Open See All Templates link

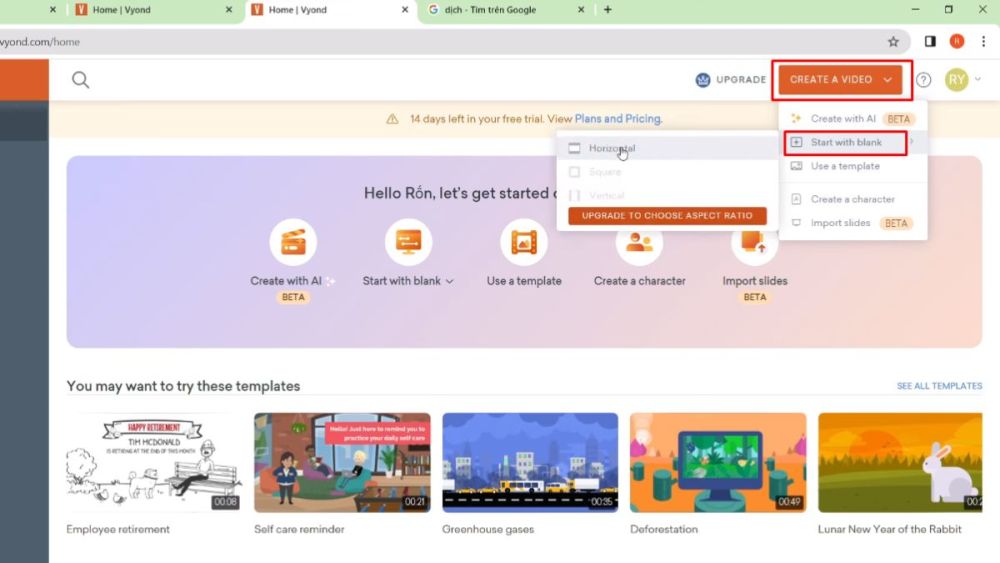(x=939, y=386)
